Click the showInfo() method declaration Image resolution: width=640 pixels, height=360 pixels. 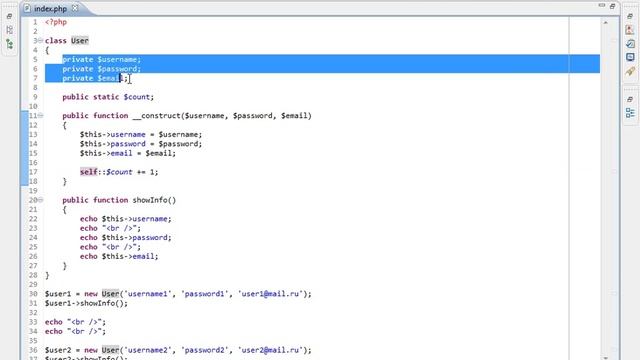[119, 200]
